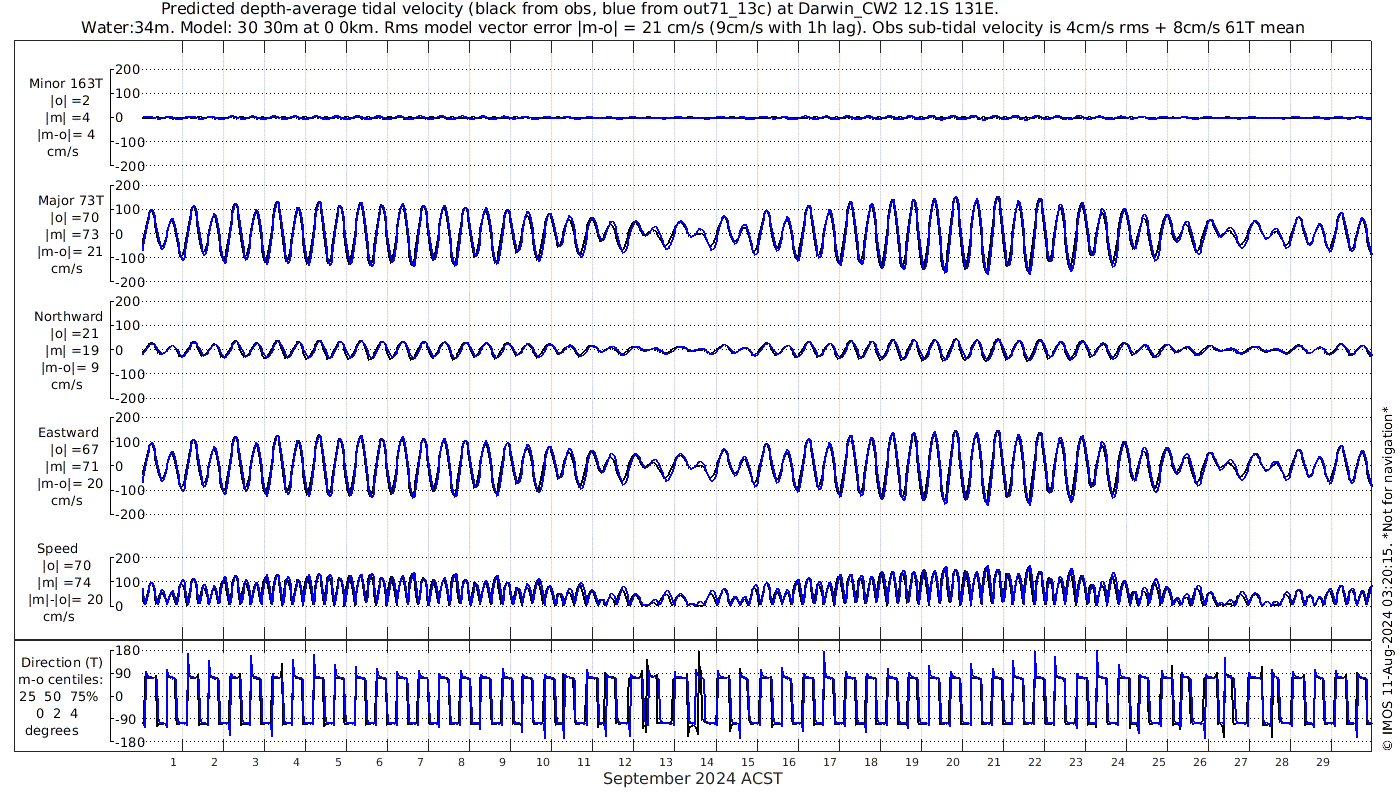Click the 'm-o centiles:' label
The width and height of the screenshot is (1400, 800).
click(62, 680)
